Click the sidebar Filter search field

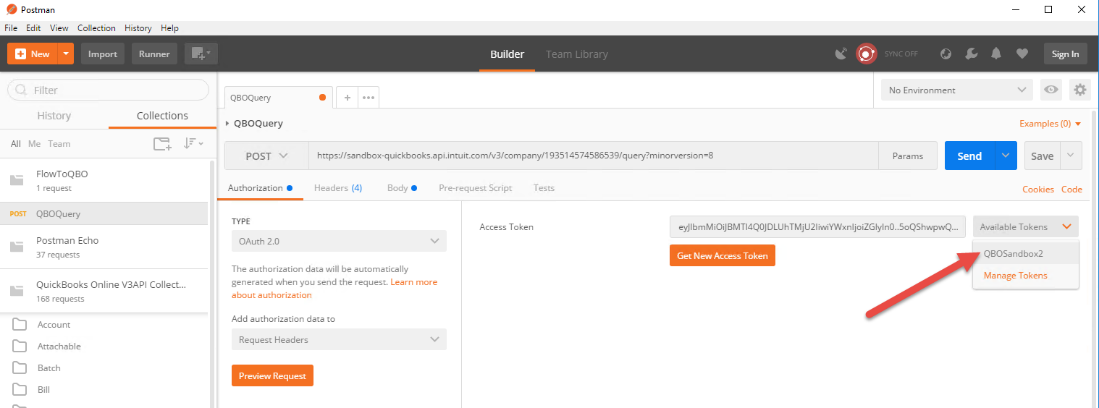pyautogui.click(x=108, y=90)
